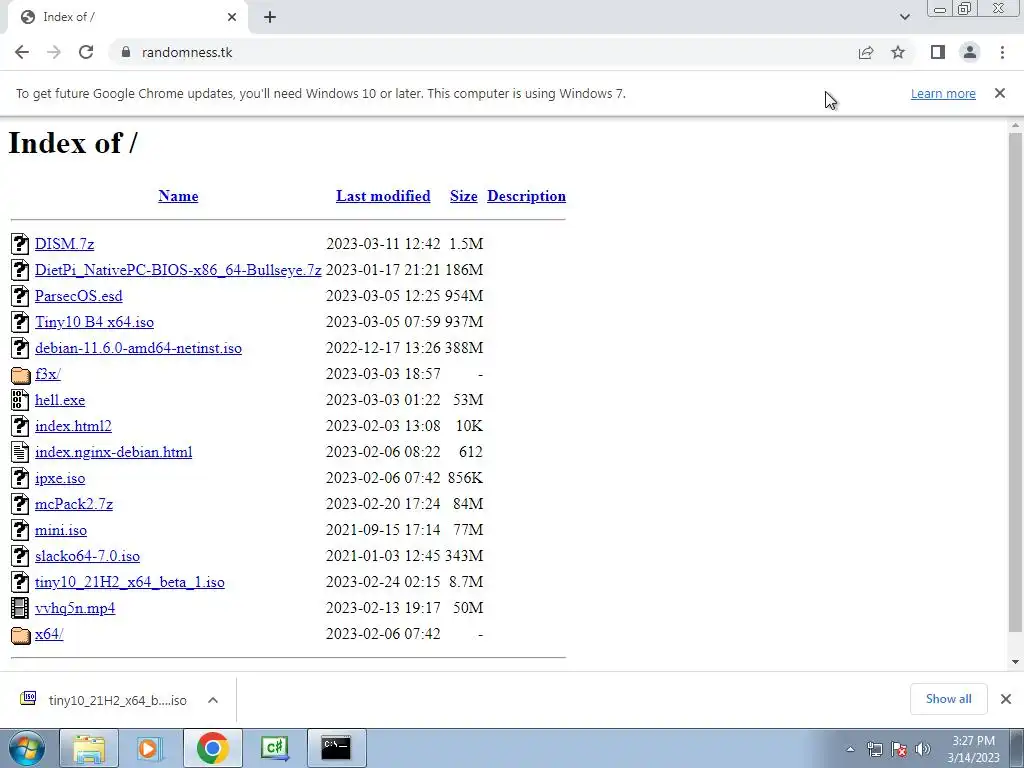This screenshot has width=1024, height=768.
Task: Click the share page icon in address bar
Action: tap(866, 52)
